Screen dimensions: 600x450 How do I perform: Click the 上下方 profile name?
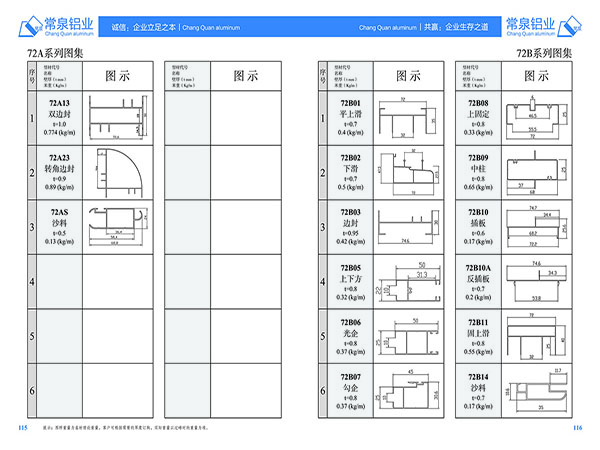click(x=351, y=279)
